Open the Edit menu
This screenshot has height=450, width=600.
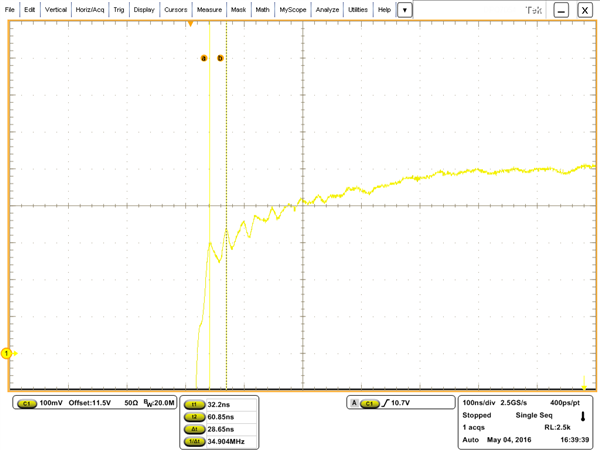(29, 10)
